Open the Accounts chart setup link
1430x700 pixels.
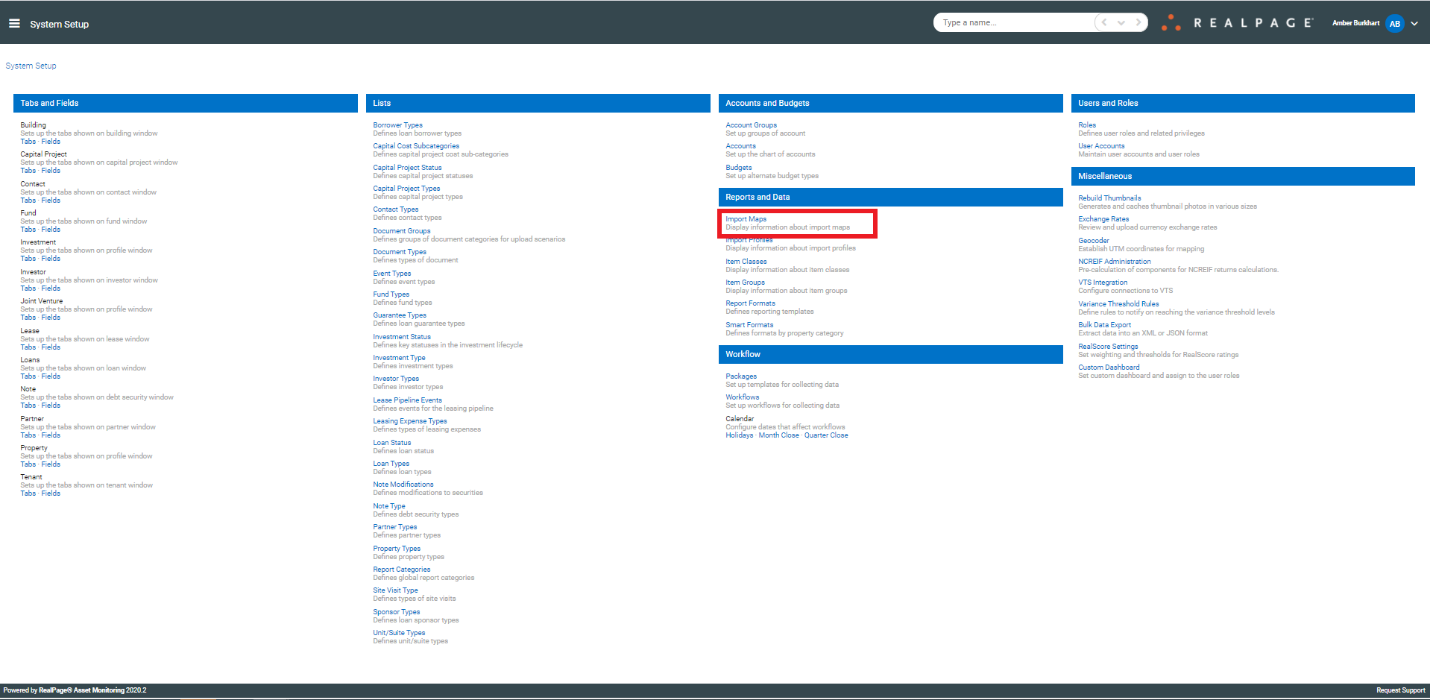tap(740, 146)
